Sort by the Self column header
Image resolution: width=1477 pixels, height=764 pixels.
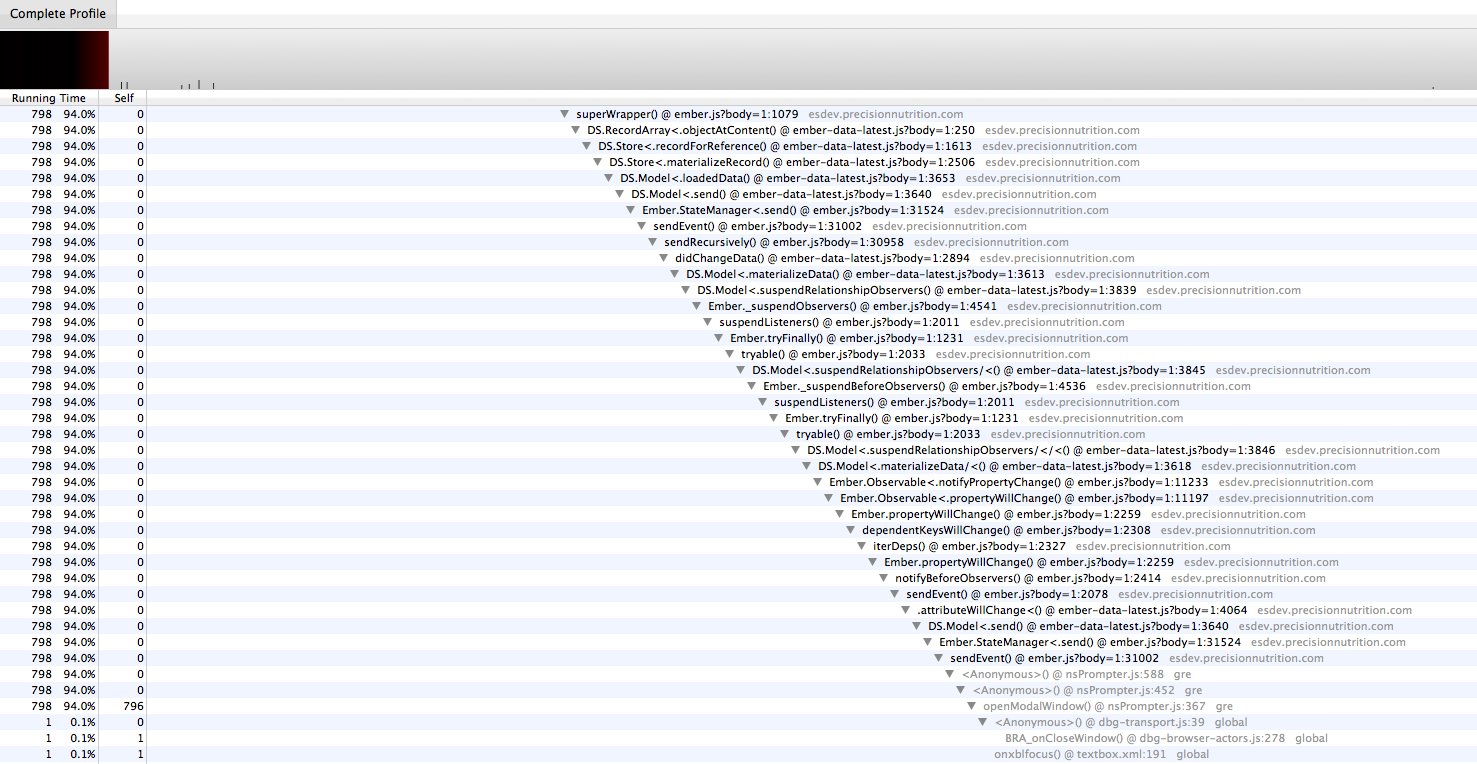point(124,98)
